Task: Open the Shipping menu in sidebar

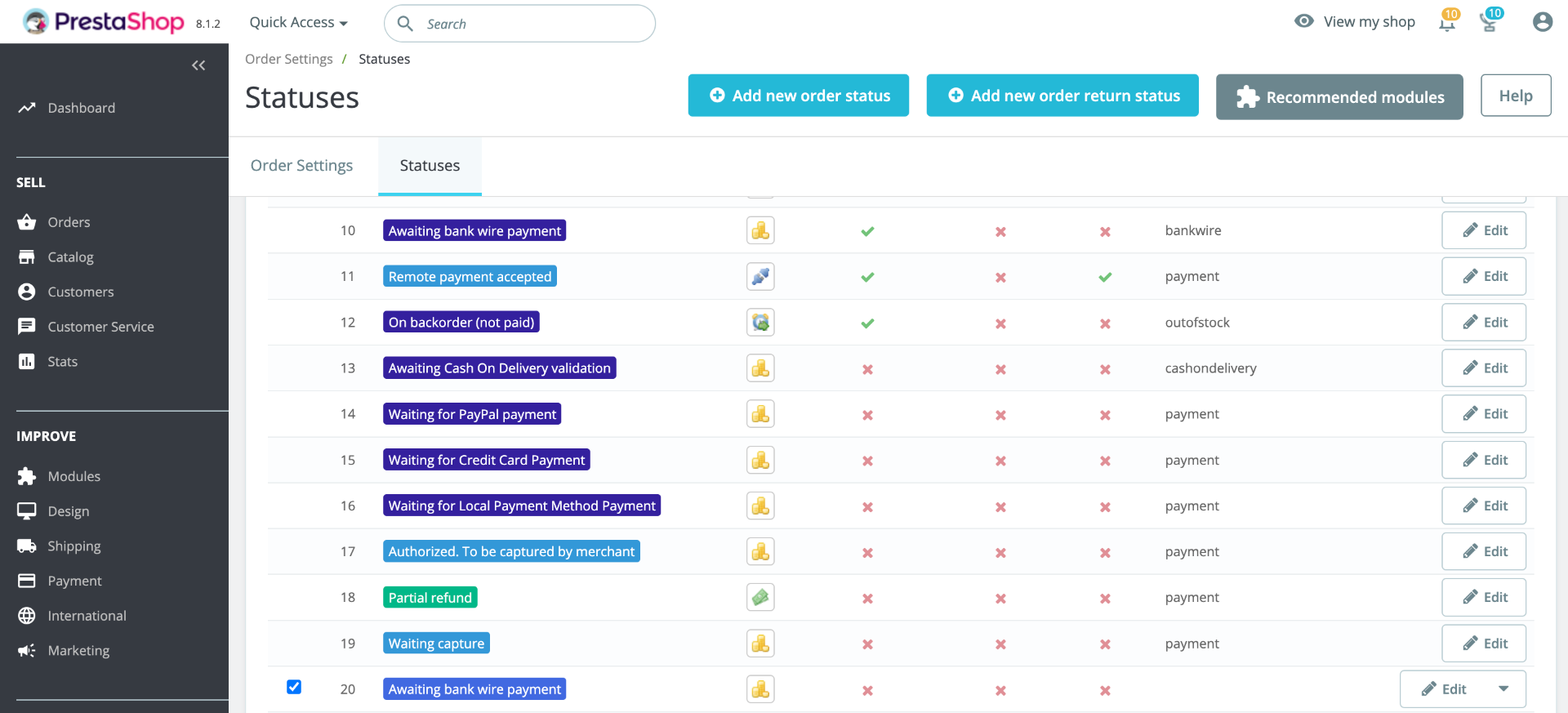Action: click(x=73, y=546)
